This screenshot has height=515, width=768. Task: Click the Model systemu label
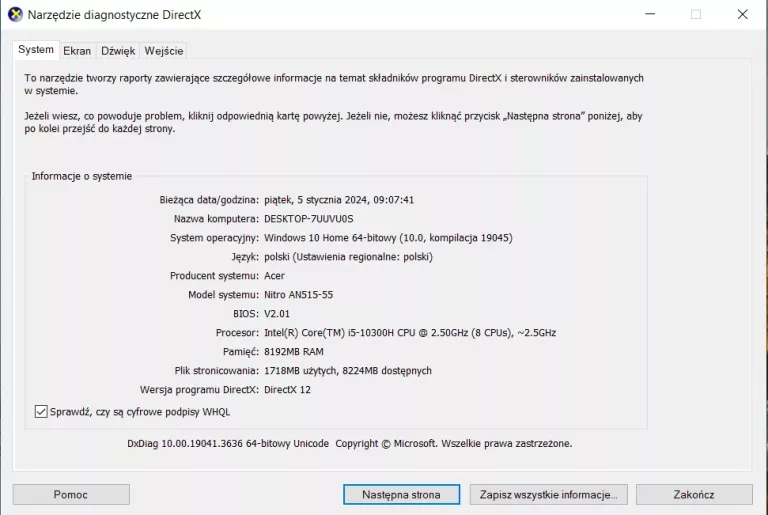click(223, 294)
